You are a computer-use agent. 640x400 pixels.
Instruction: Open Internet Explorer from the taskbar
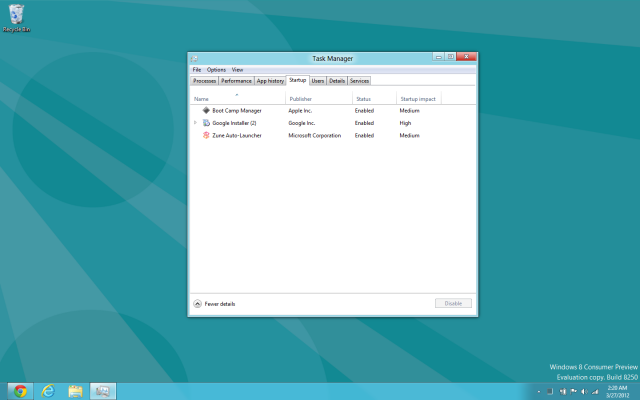(x=48, y=390)
